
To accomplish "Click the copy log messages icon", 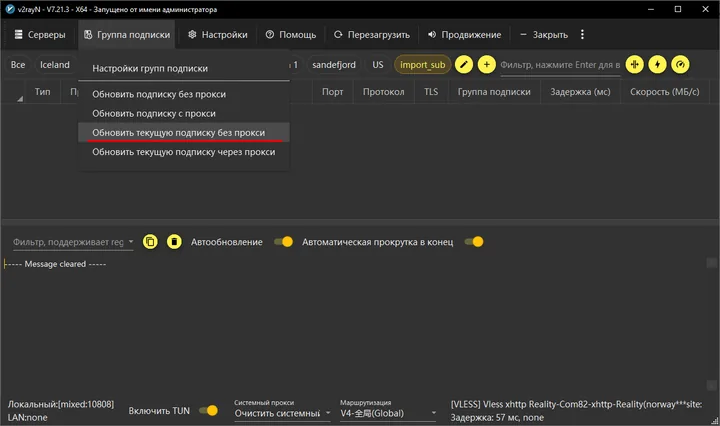I will click(150, 241).
